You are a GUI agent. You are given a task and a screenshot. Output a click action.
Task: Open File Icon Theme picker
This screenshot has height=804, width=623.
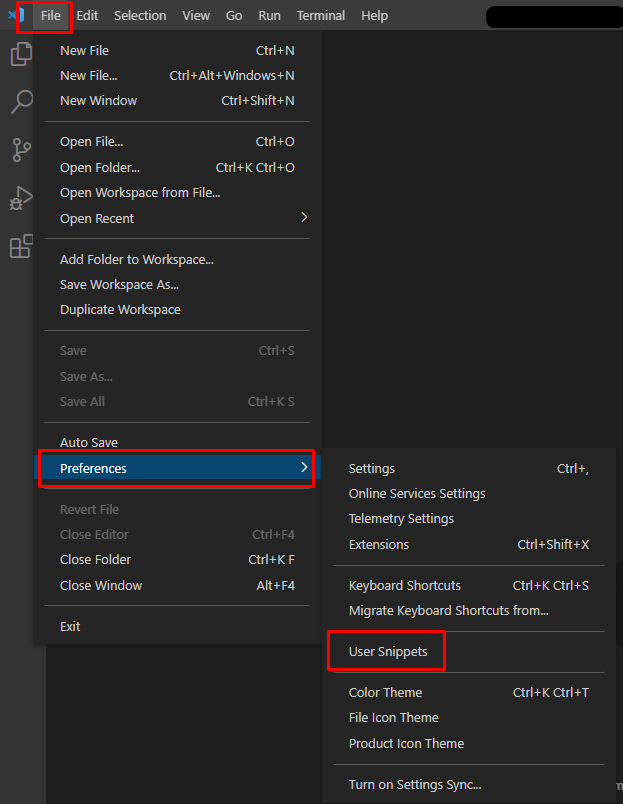click(469, 718)
